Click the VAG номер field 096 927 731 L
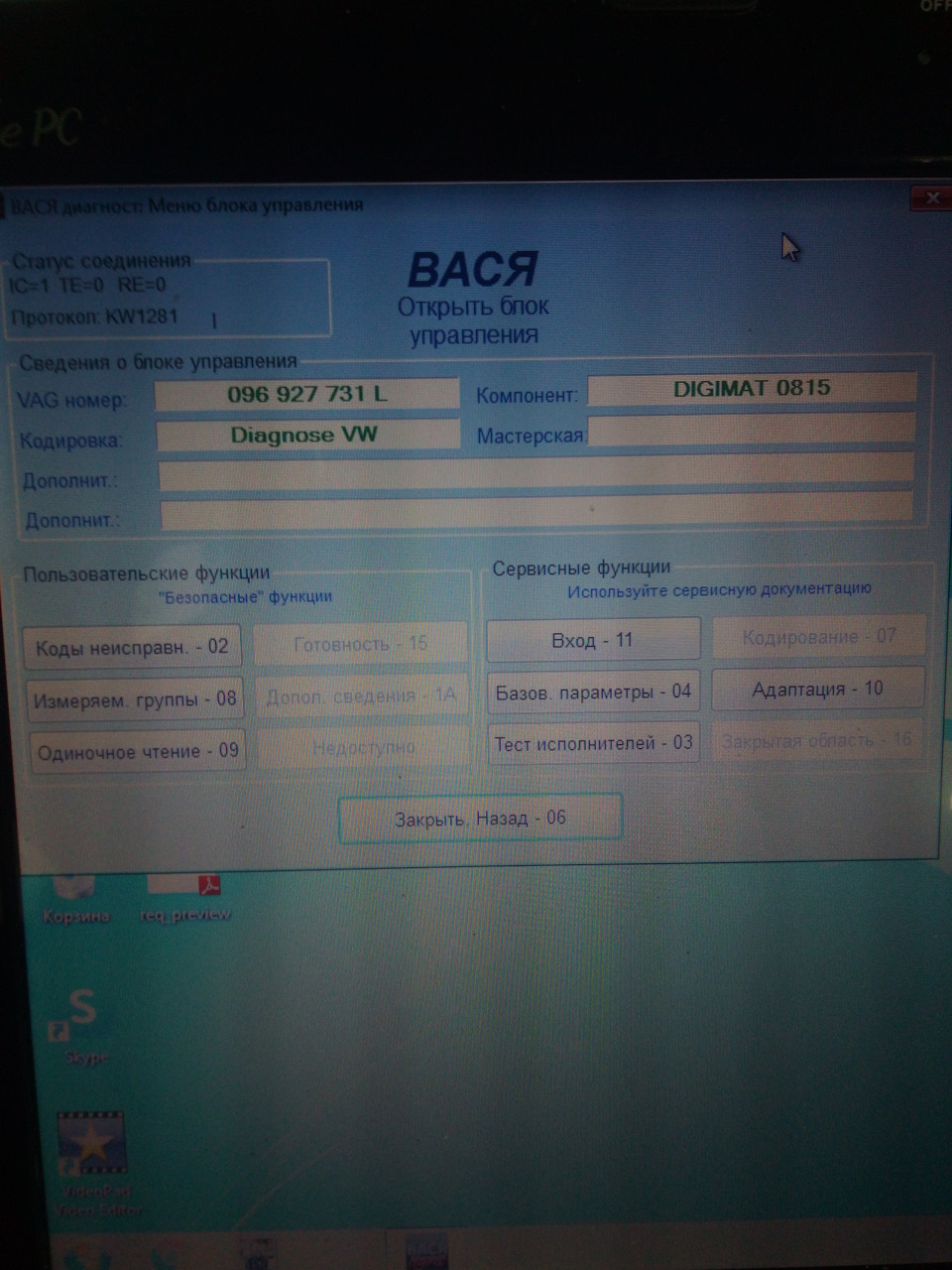 point(307,394)
